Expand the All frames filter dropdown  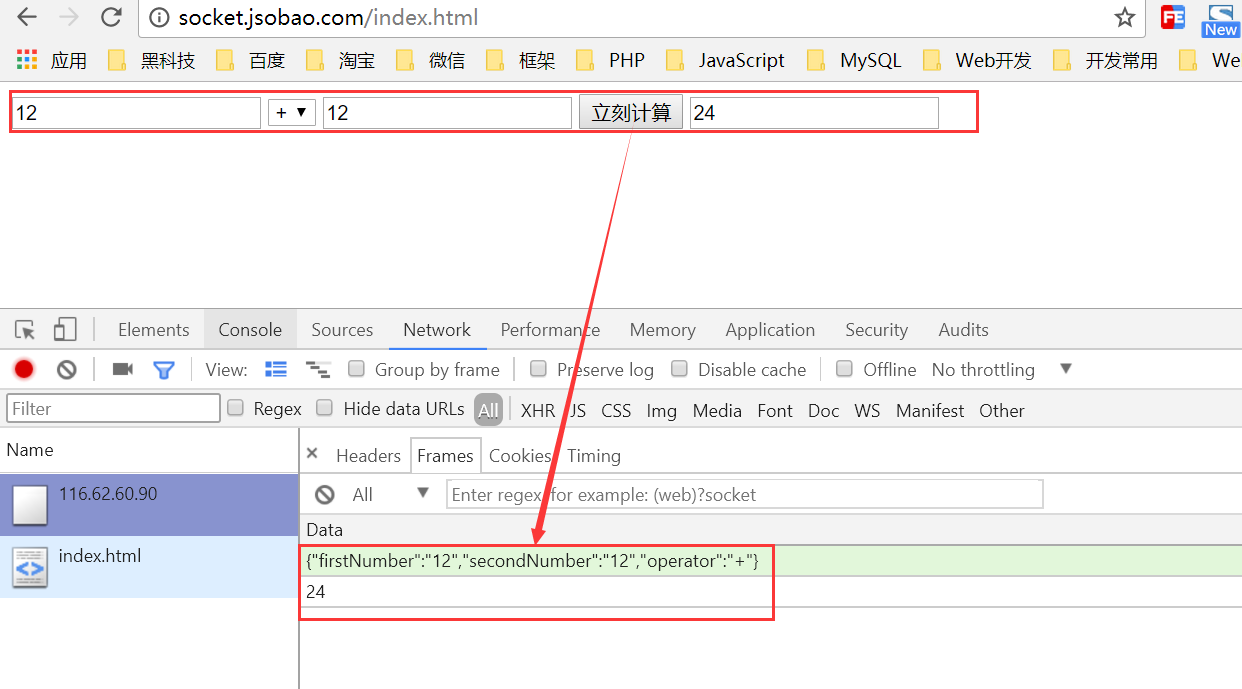point(390,494)
